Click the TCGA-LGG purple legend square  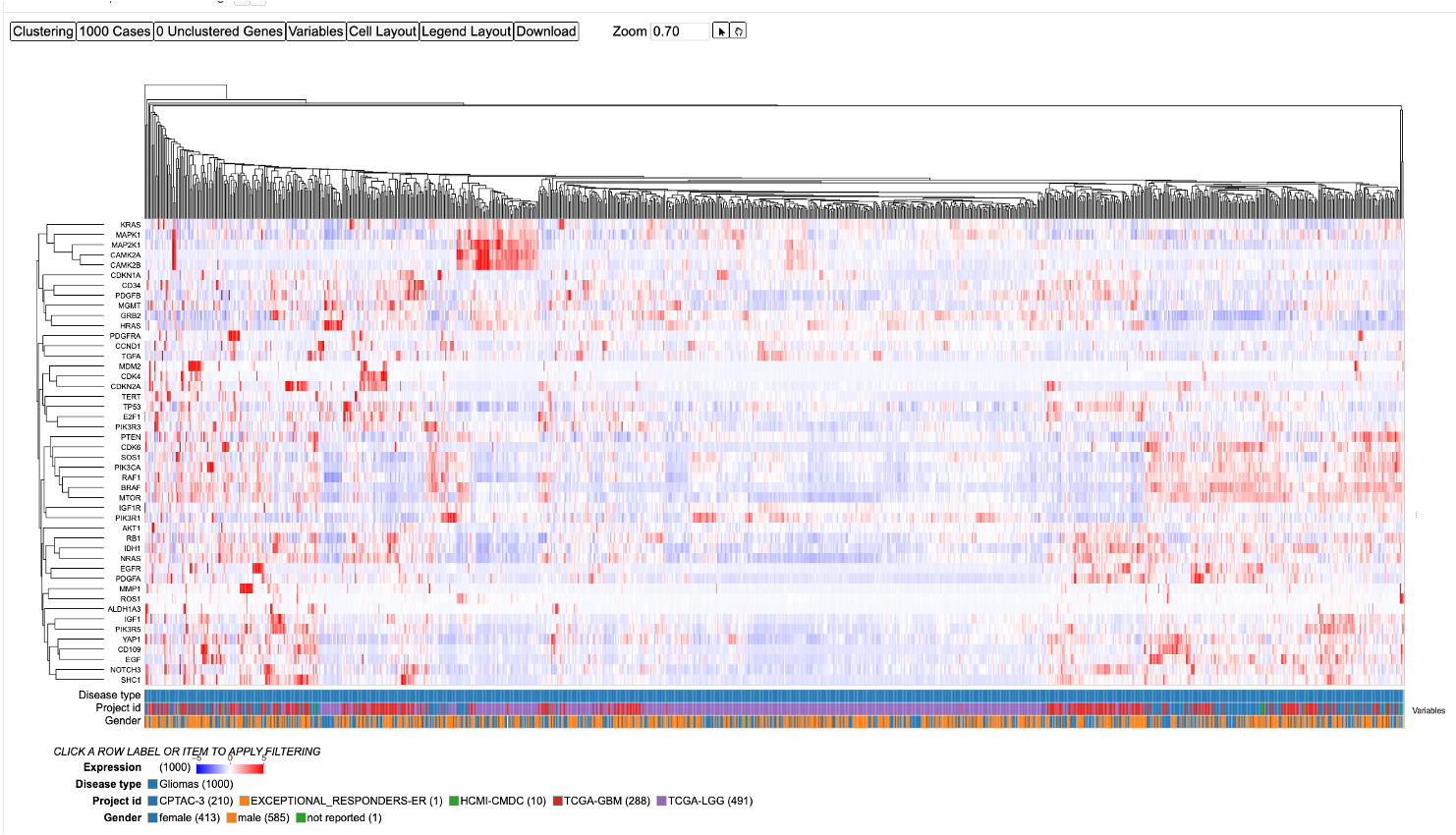[662, 801]
